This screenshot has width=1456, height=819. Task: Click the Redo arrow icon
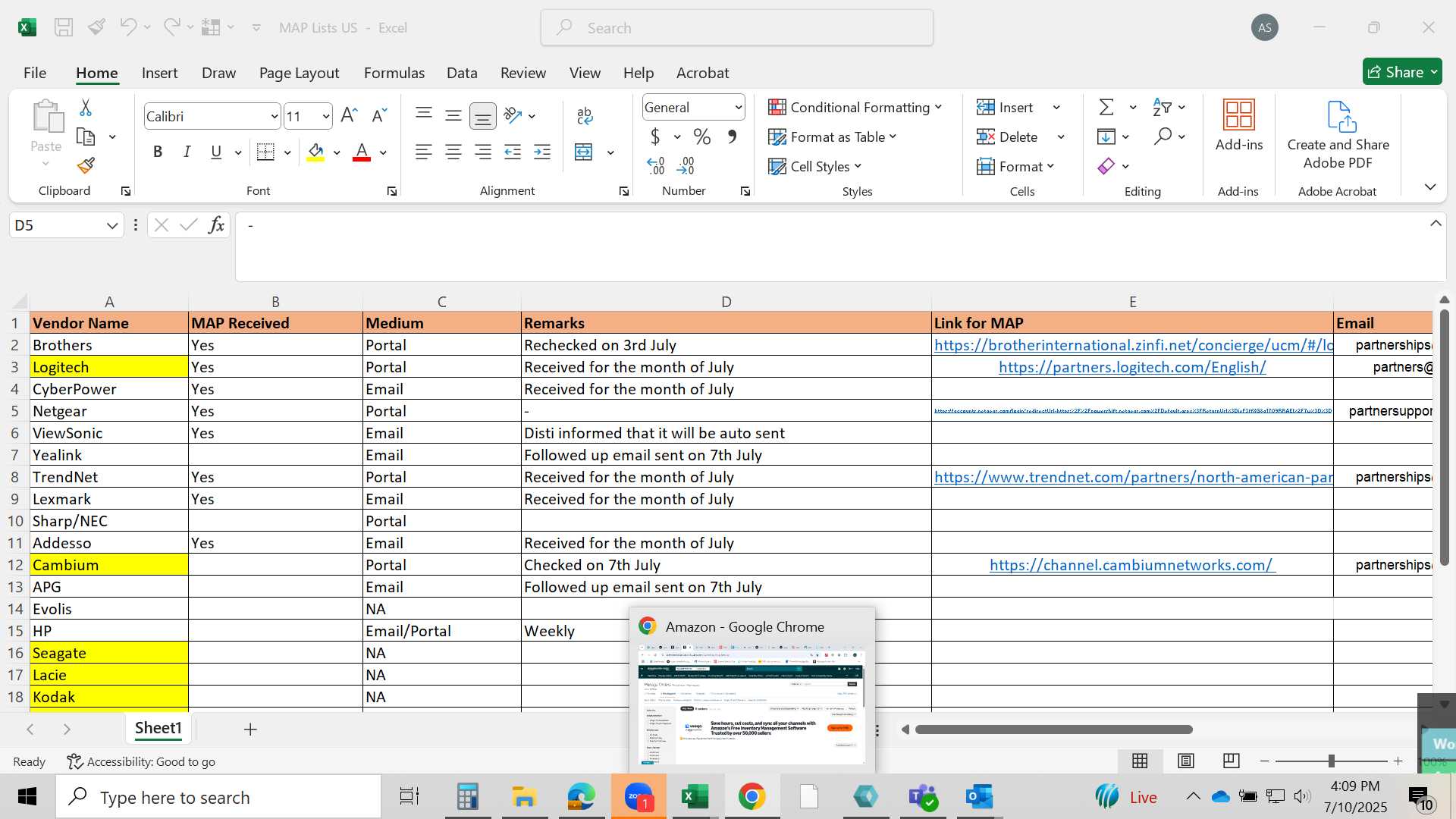point(172,27)
